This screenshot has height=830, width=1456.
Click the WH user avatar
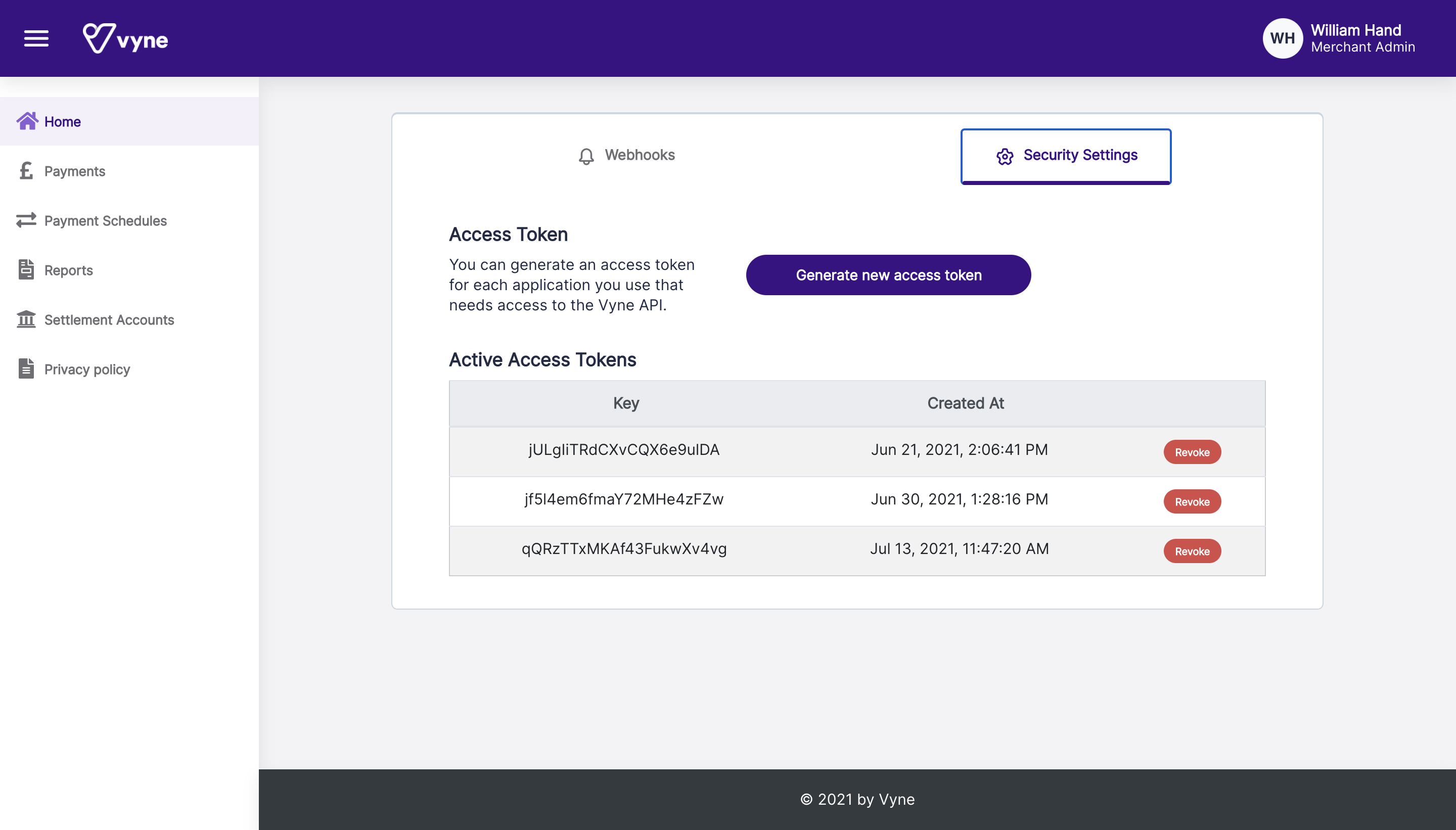pyautogui.click(x=1282, y=38)
